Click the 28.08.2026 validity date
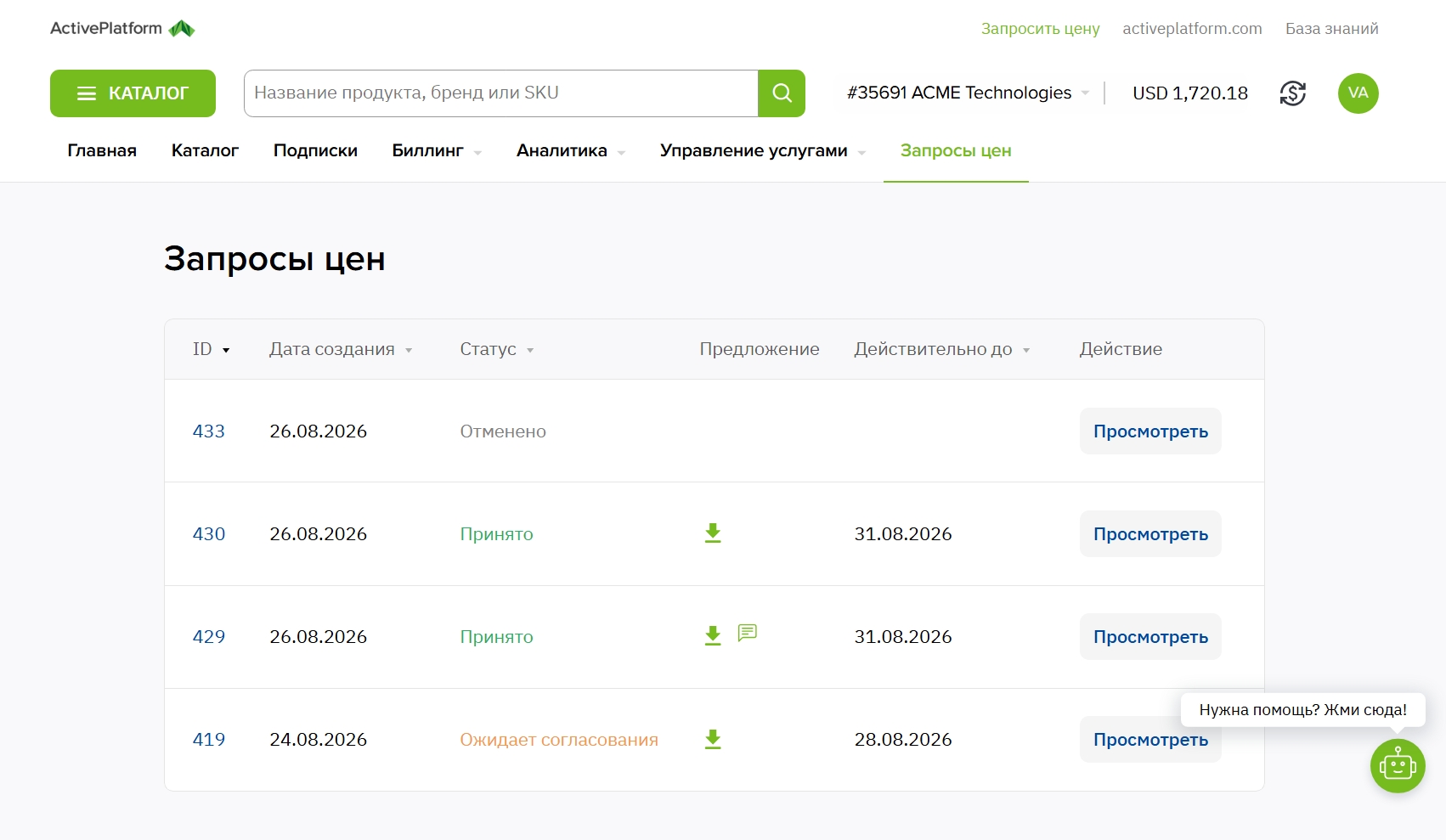The width and height of the screenshot is (1446, 840). point(903,739)
